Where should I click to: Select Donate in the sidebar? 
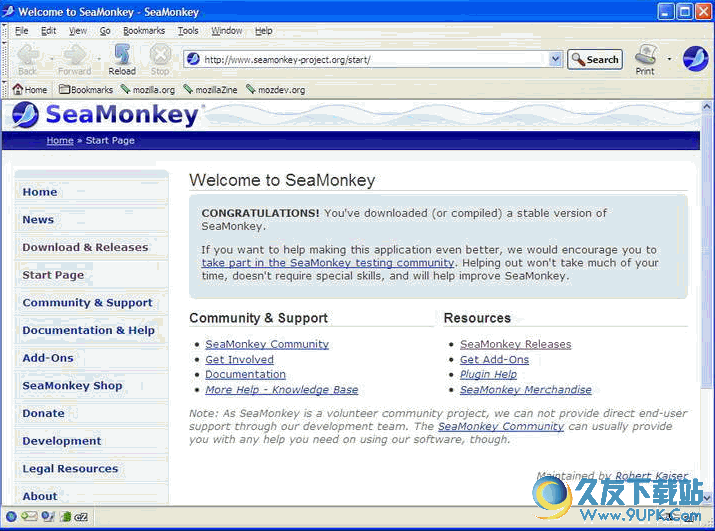(x=43, y=413)
